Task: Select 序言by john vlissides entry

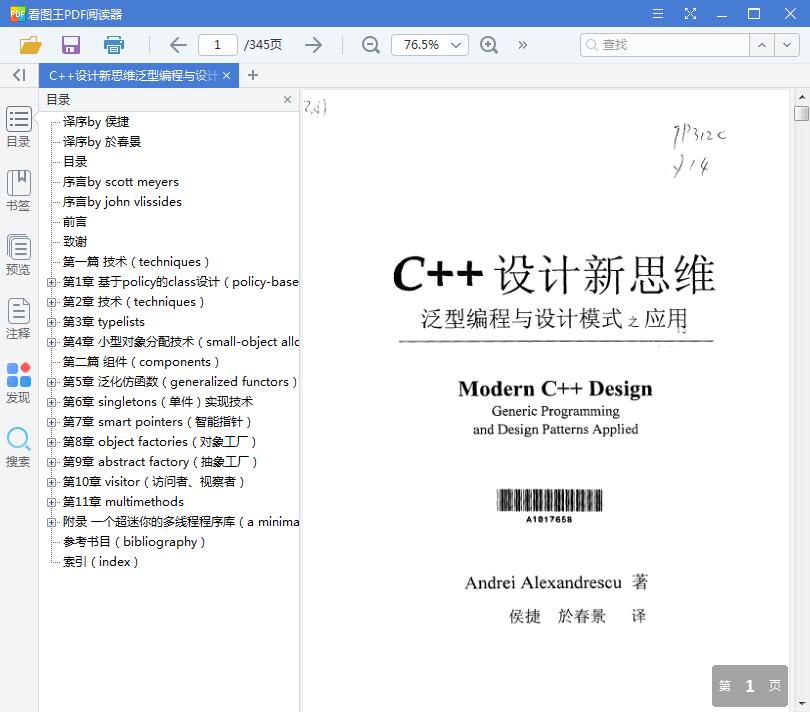Action: coord(122,202)
